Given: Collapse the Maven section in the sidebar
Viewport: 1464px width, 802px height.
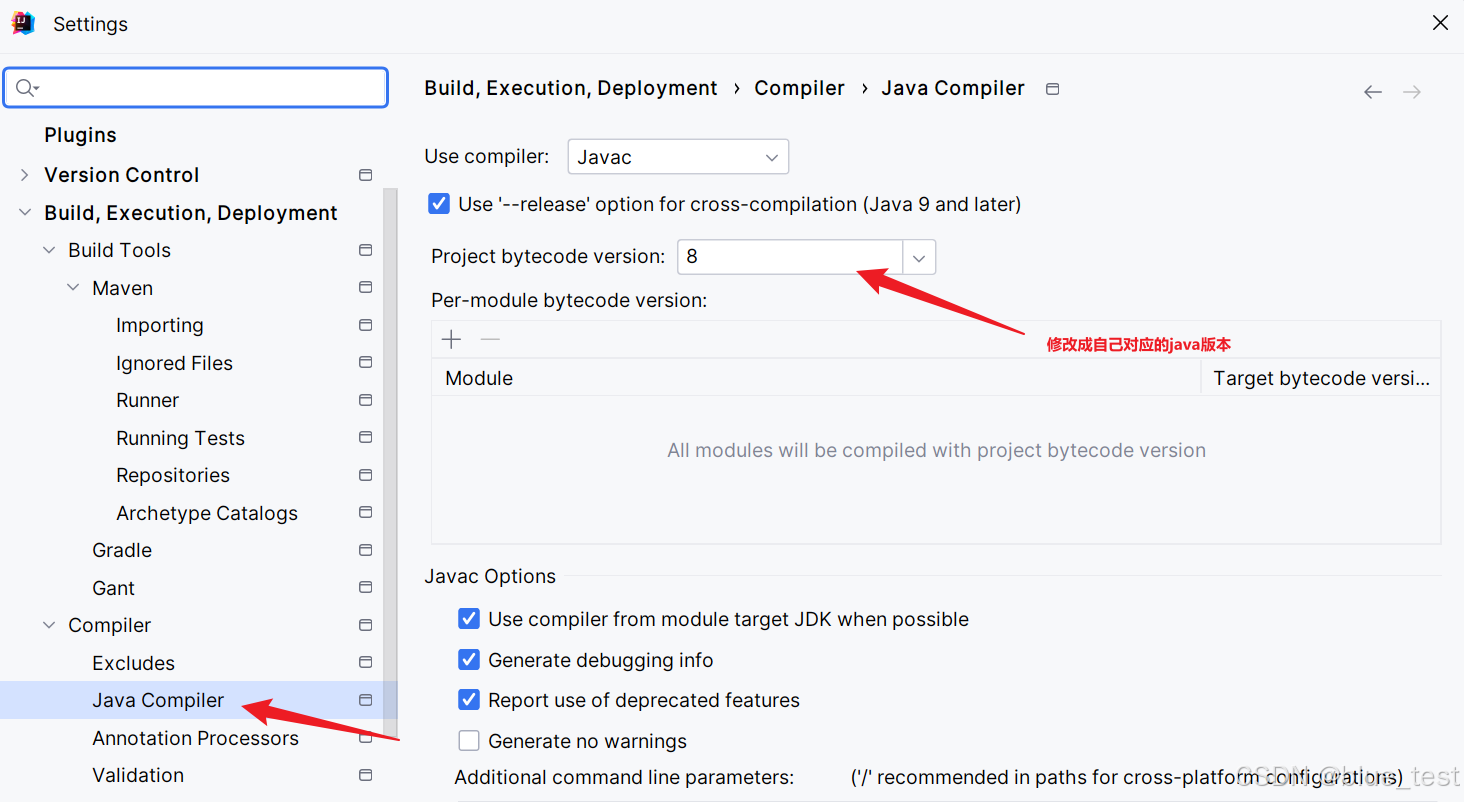Looking at the screenshot, I should pyautogui.click(x=72, y=287).
